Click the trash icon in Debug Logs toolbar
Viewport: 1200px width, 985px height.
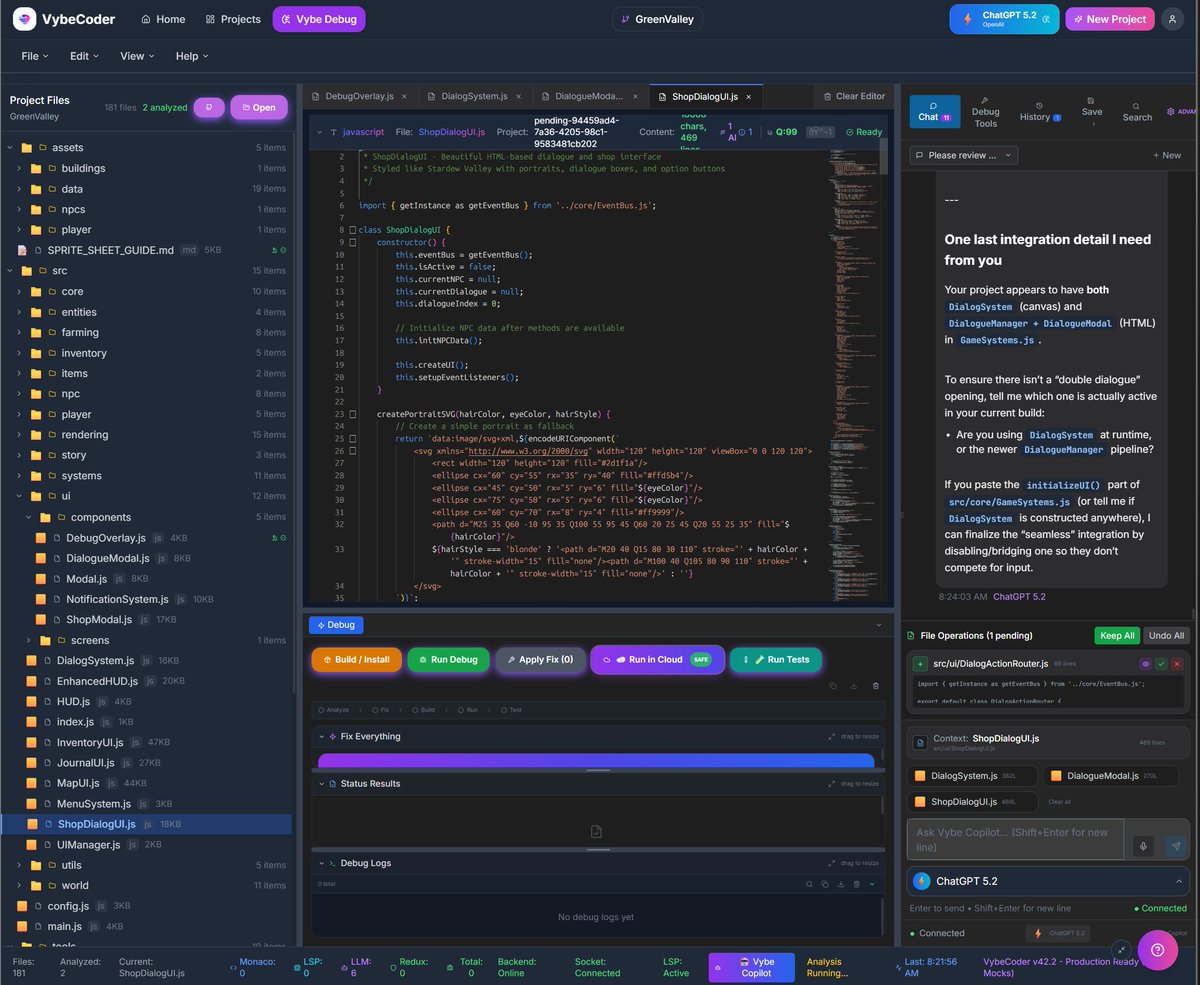[x=856, y=884]
